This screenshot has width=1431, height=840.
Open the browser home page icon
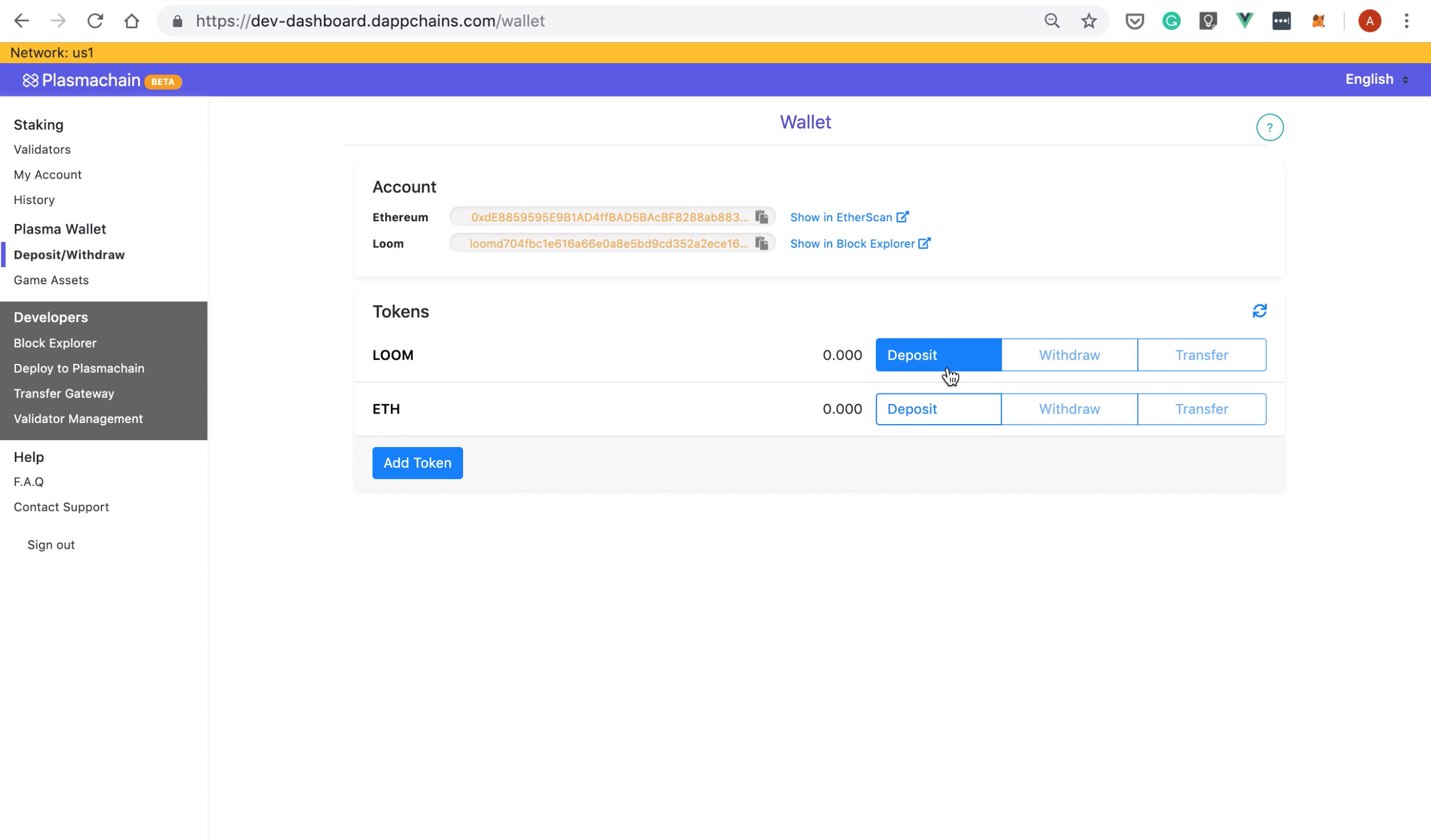132,21
